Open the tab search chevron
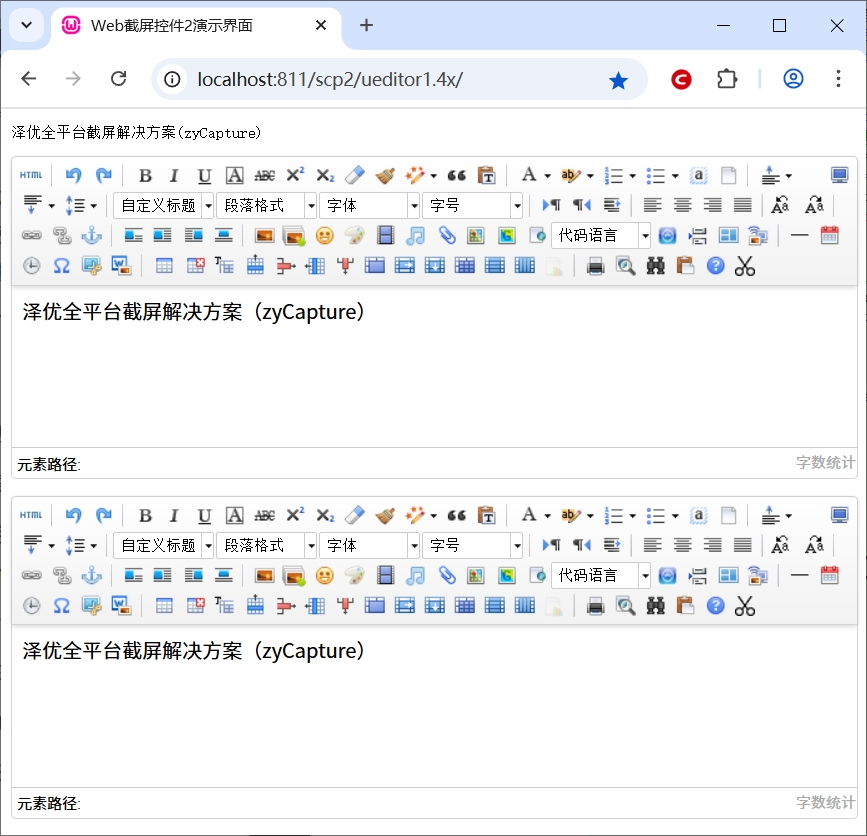This screenshot has height=836, width=867. pos(27,25)
